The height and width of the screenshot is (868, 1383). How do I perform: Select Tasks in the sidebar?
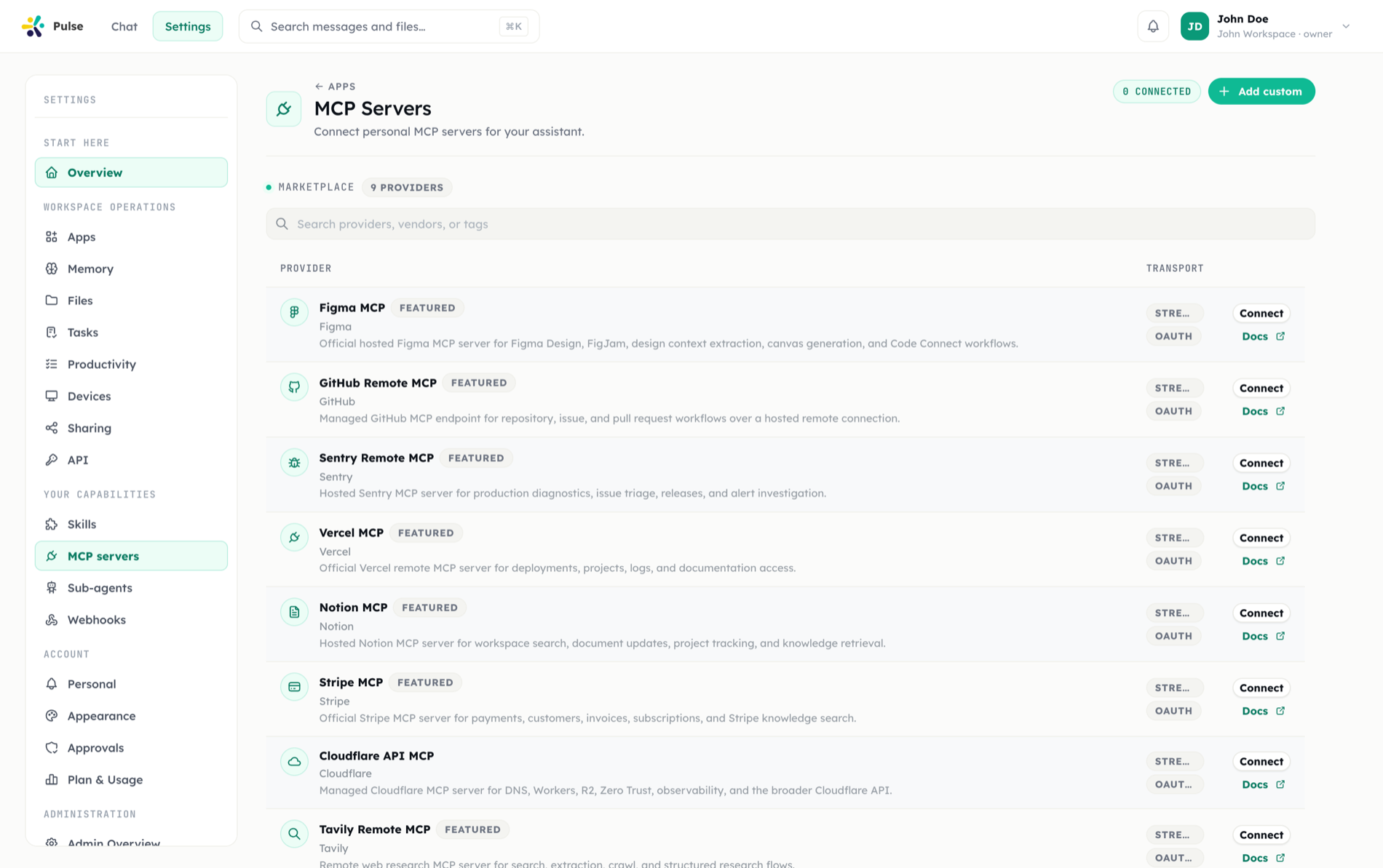(131, 333)
